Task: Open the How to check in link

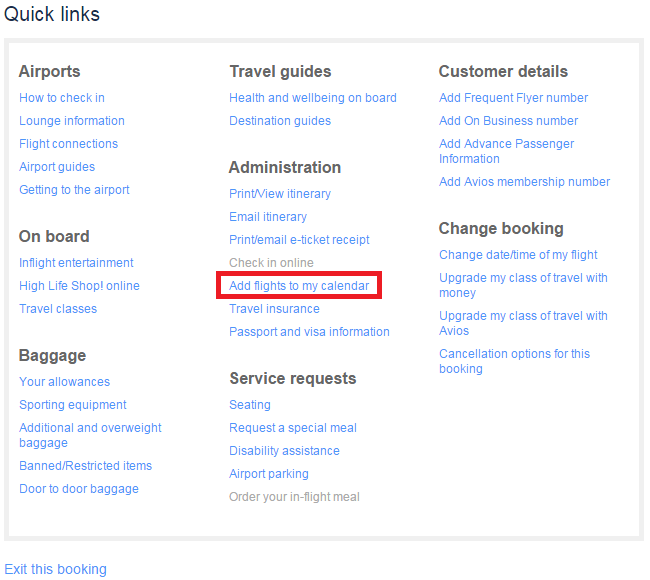Action: tap(62, 98)
